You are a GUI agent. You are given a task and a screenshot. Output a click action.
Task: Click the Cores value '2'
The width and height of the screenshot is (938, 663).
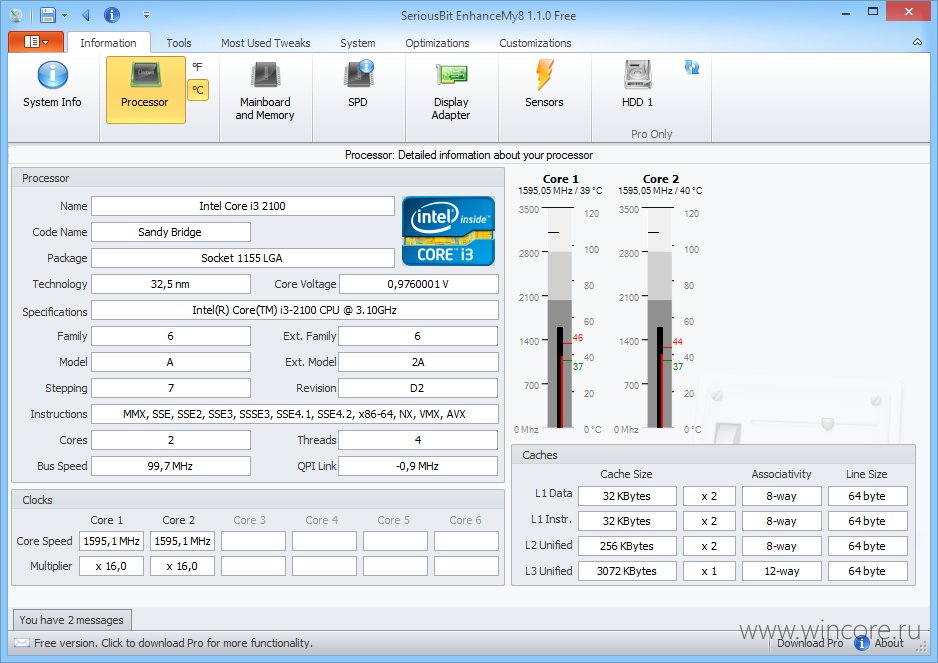coord(170,440)
